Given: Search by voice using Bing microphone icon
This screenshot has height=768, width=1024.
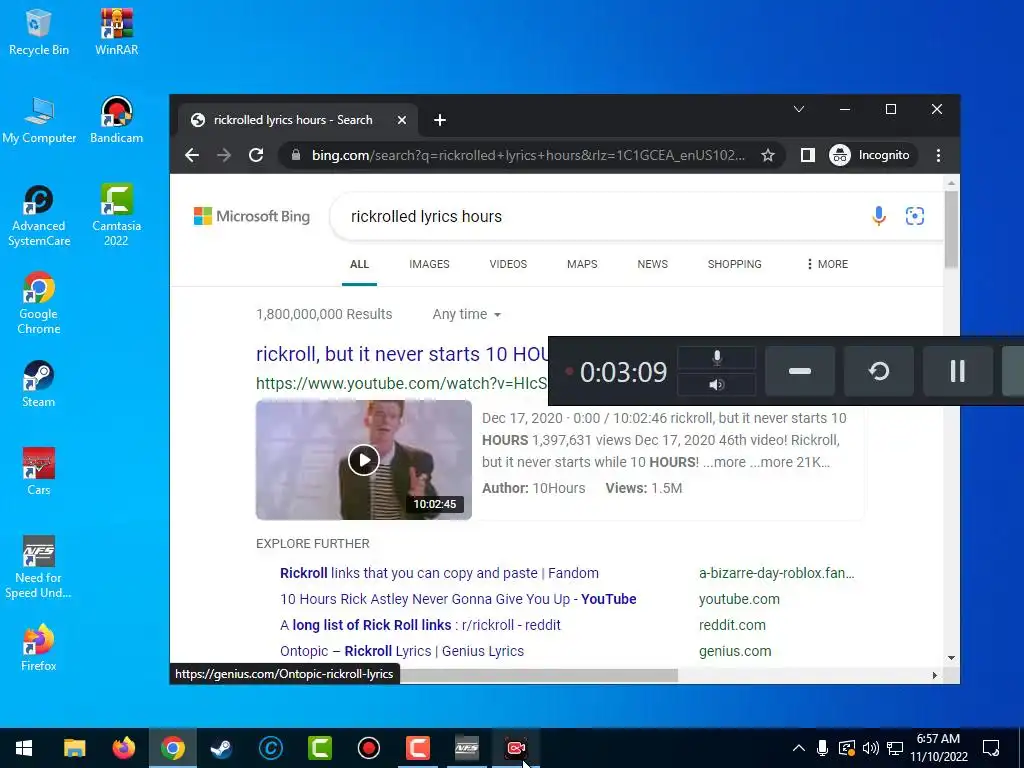Looking at the screenshot, I should 879,216.
